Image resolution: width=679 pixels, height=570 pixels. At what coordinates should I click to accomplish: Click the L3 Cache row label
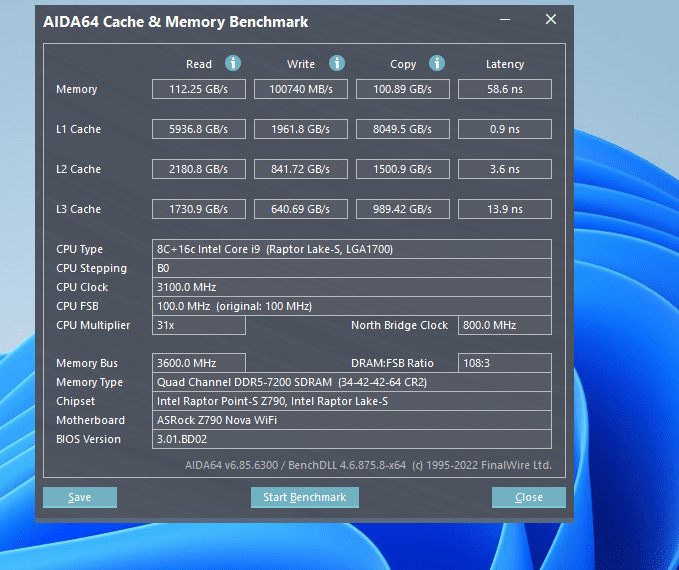click(78, 209)
